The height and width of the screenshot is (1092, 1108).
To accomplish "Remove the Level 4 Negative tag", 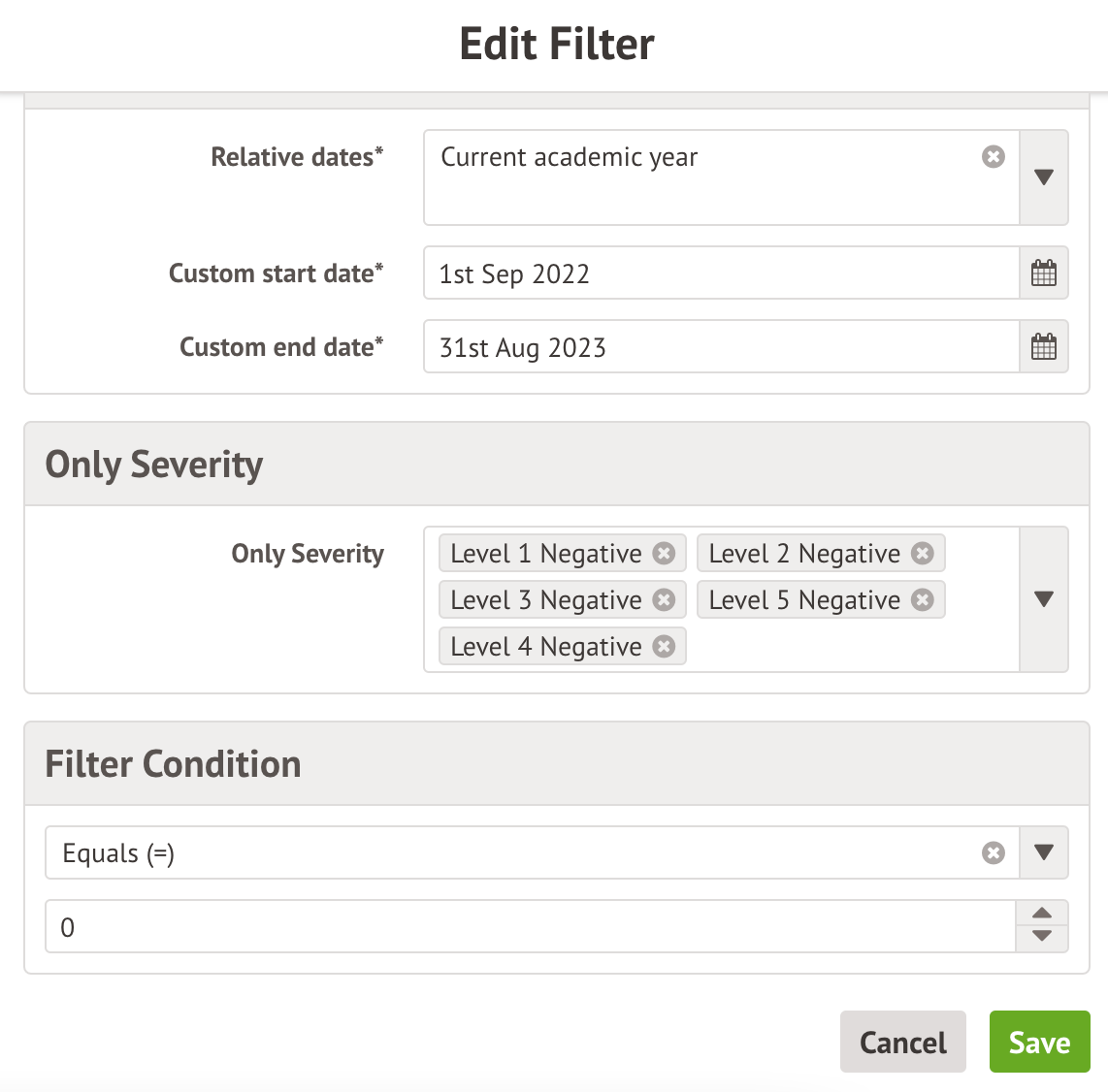I will 664,646.
